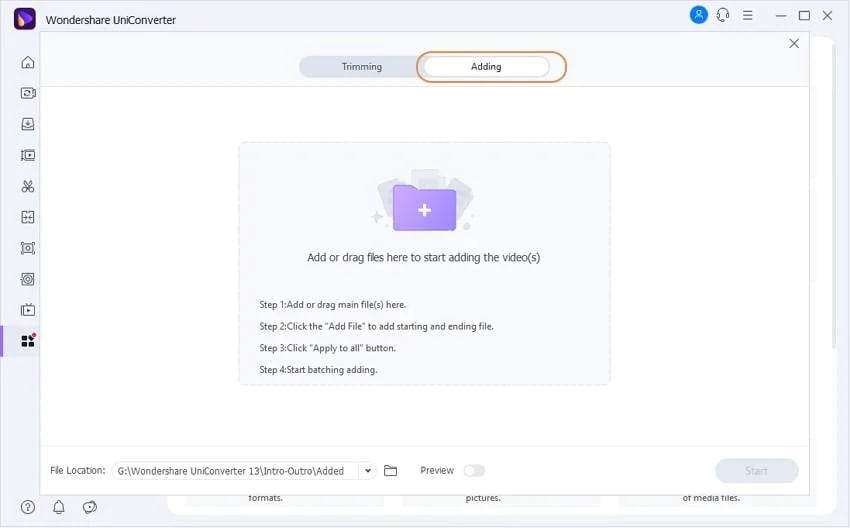
Task: Click the 'File Location:' label
Action: [x=78, y=471]
